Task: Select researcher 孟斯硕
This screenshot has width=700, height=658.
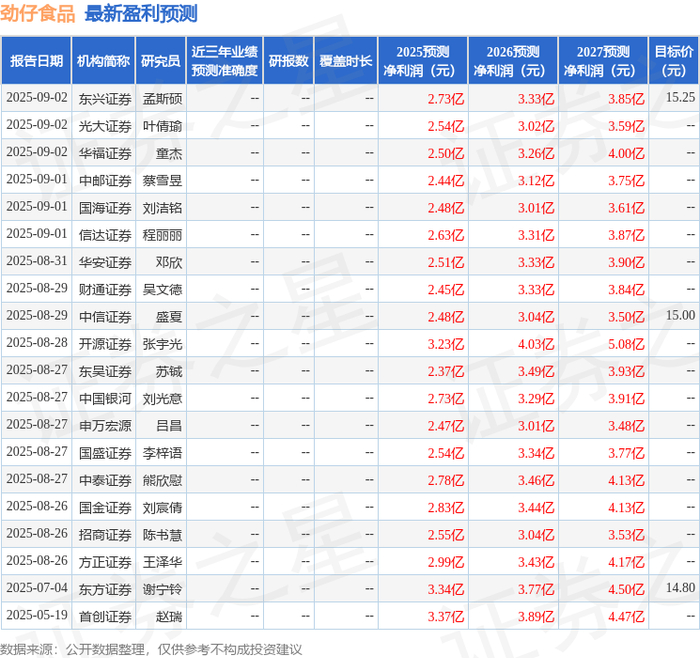Action: (x=162, y=99)
